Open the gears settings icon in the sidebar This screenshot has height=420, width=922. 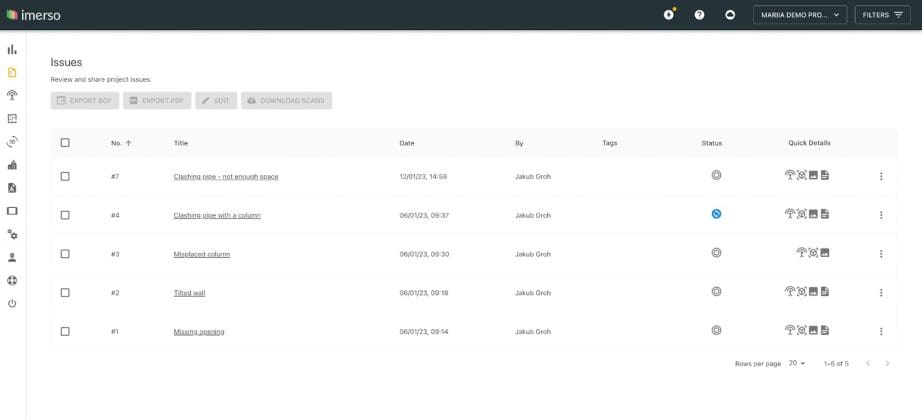(x=12, y=234)
